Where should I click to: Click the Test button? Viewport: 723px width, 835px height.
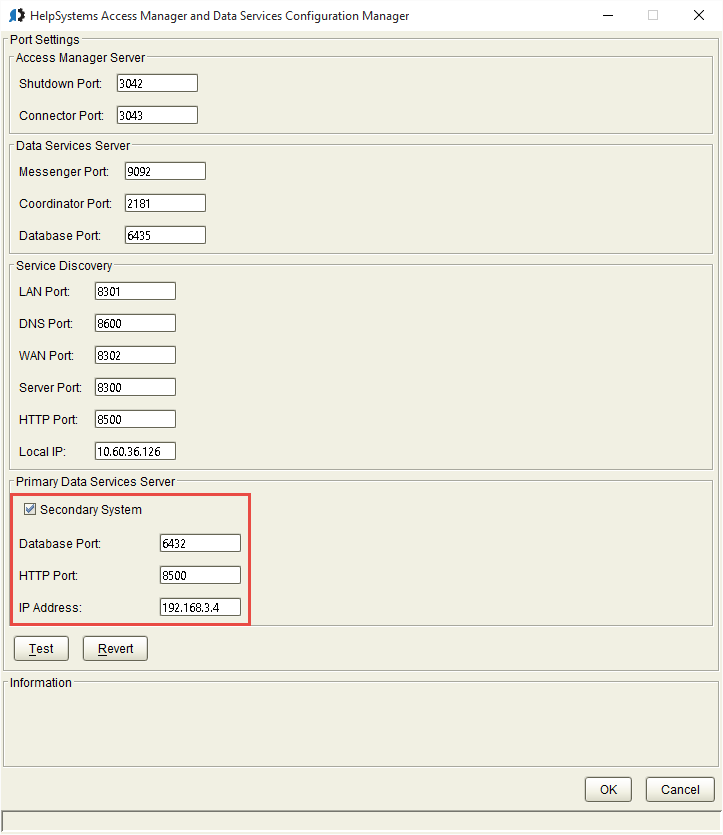pos(41,648)
